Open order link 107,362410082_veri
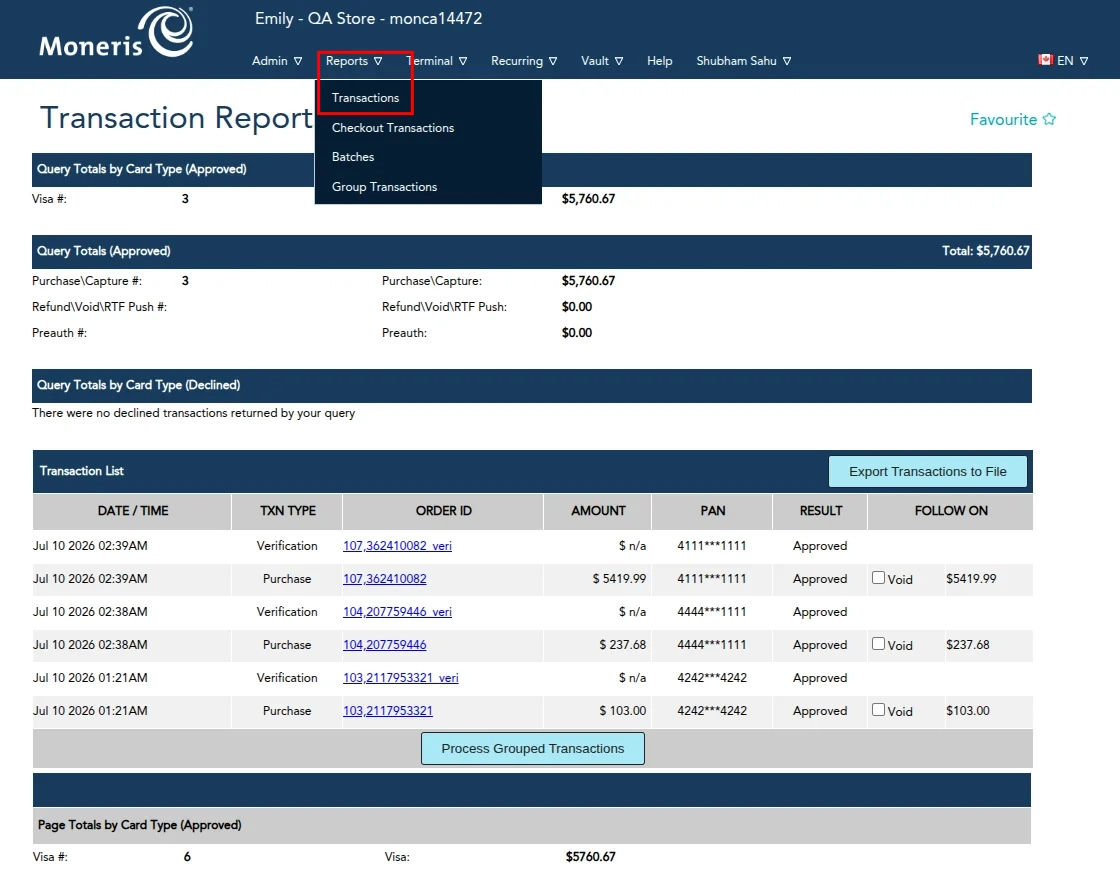Viewport: 1120px width, 880px height. [397, 546]
